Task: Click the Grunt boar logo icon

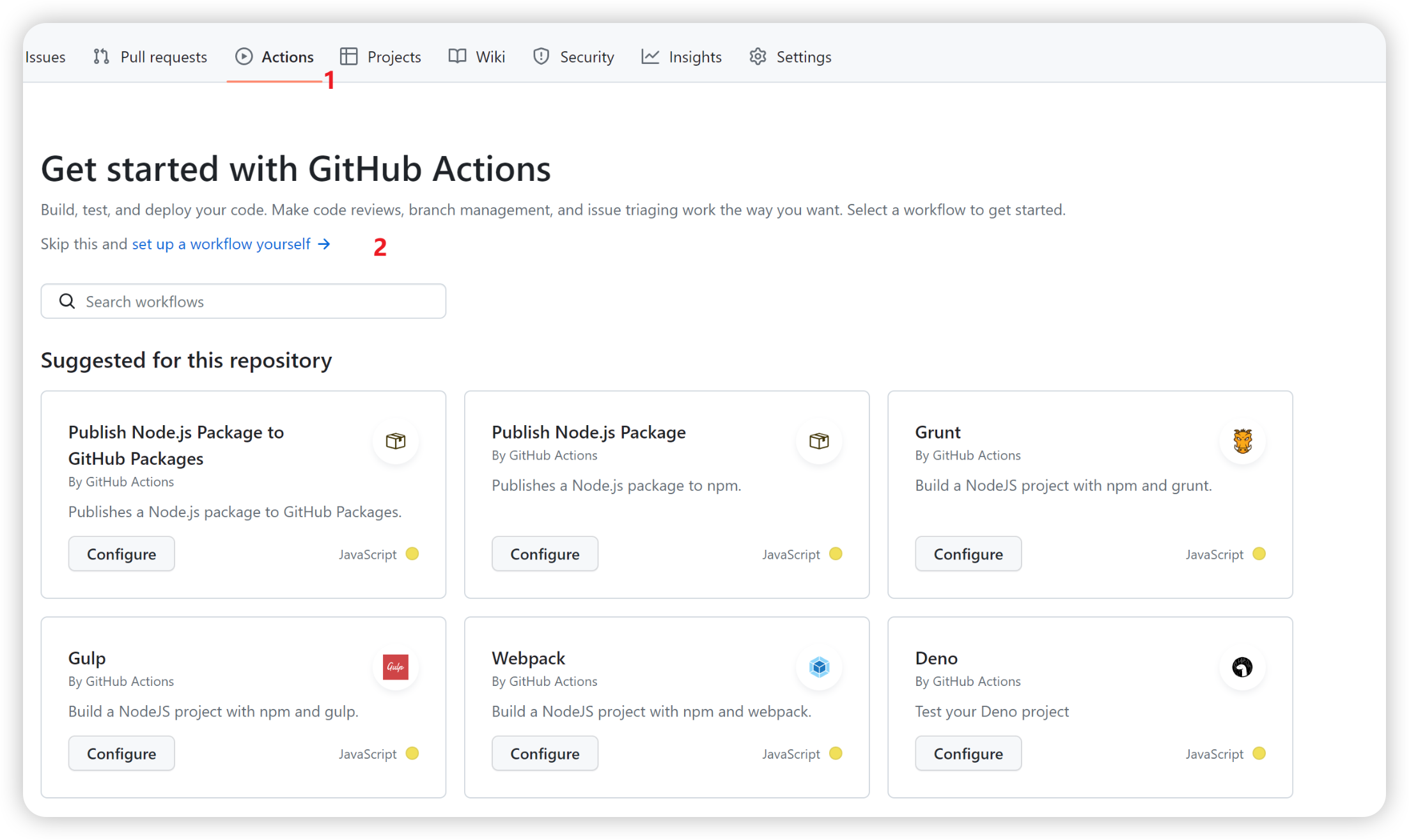Action: point(1242,441)
